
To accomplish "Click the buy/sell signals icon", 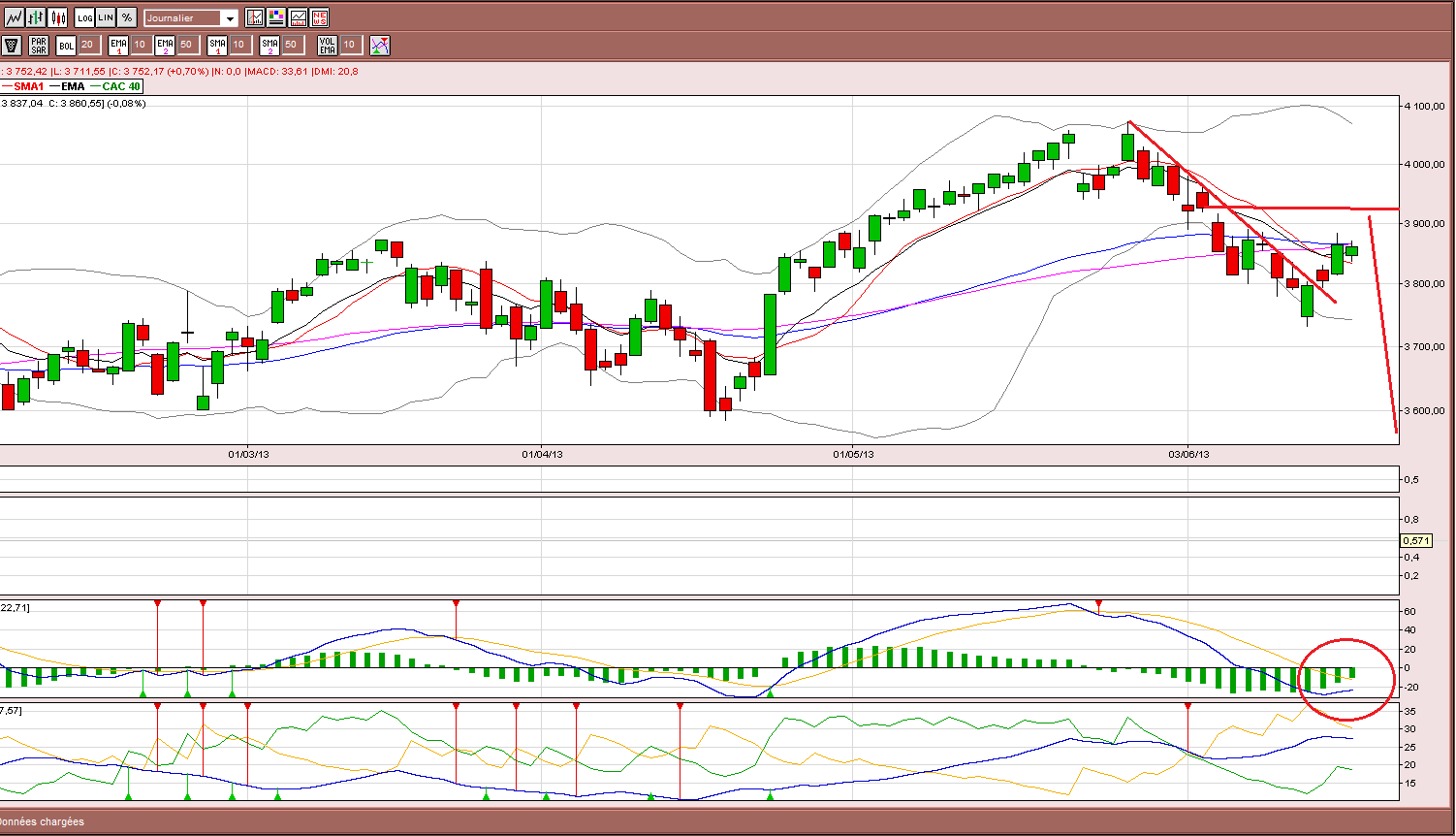I will click(x=380, y=46).
